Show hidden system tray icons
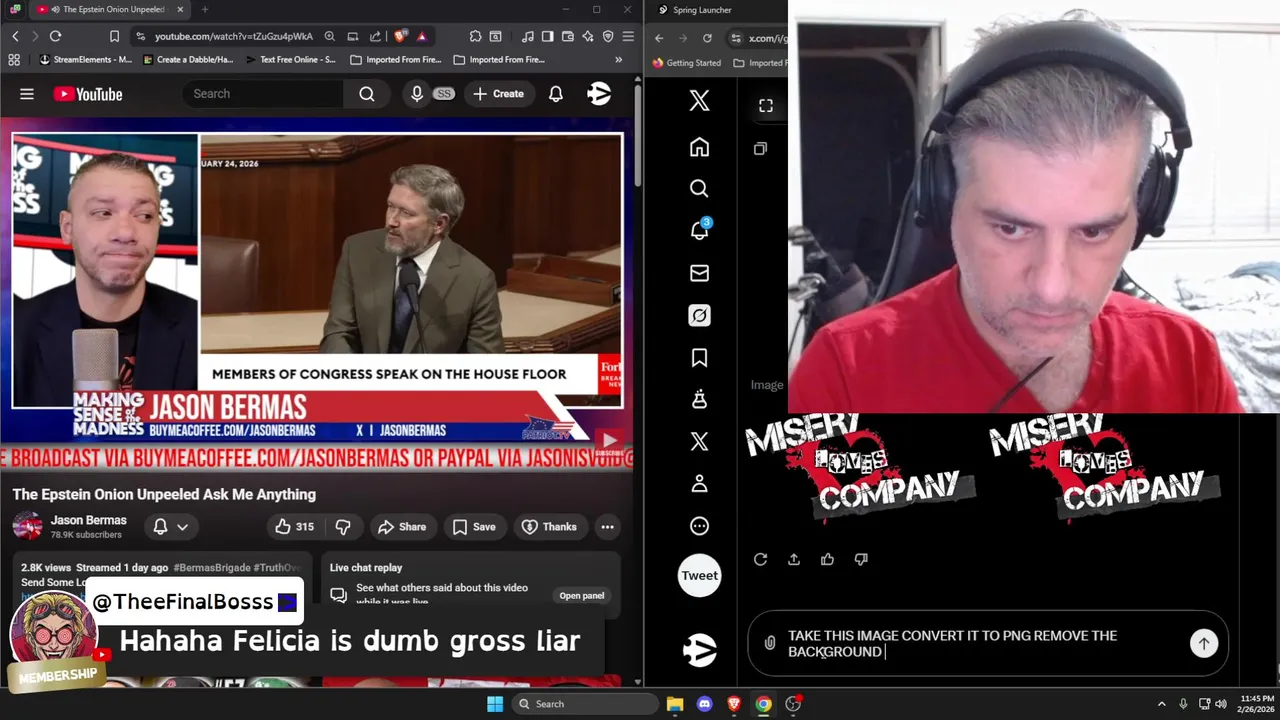The image size is (1280, 720). pyautogui.click(x=1161, y=704)
